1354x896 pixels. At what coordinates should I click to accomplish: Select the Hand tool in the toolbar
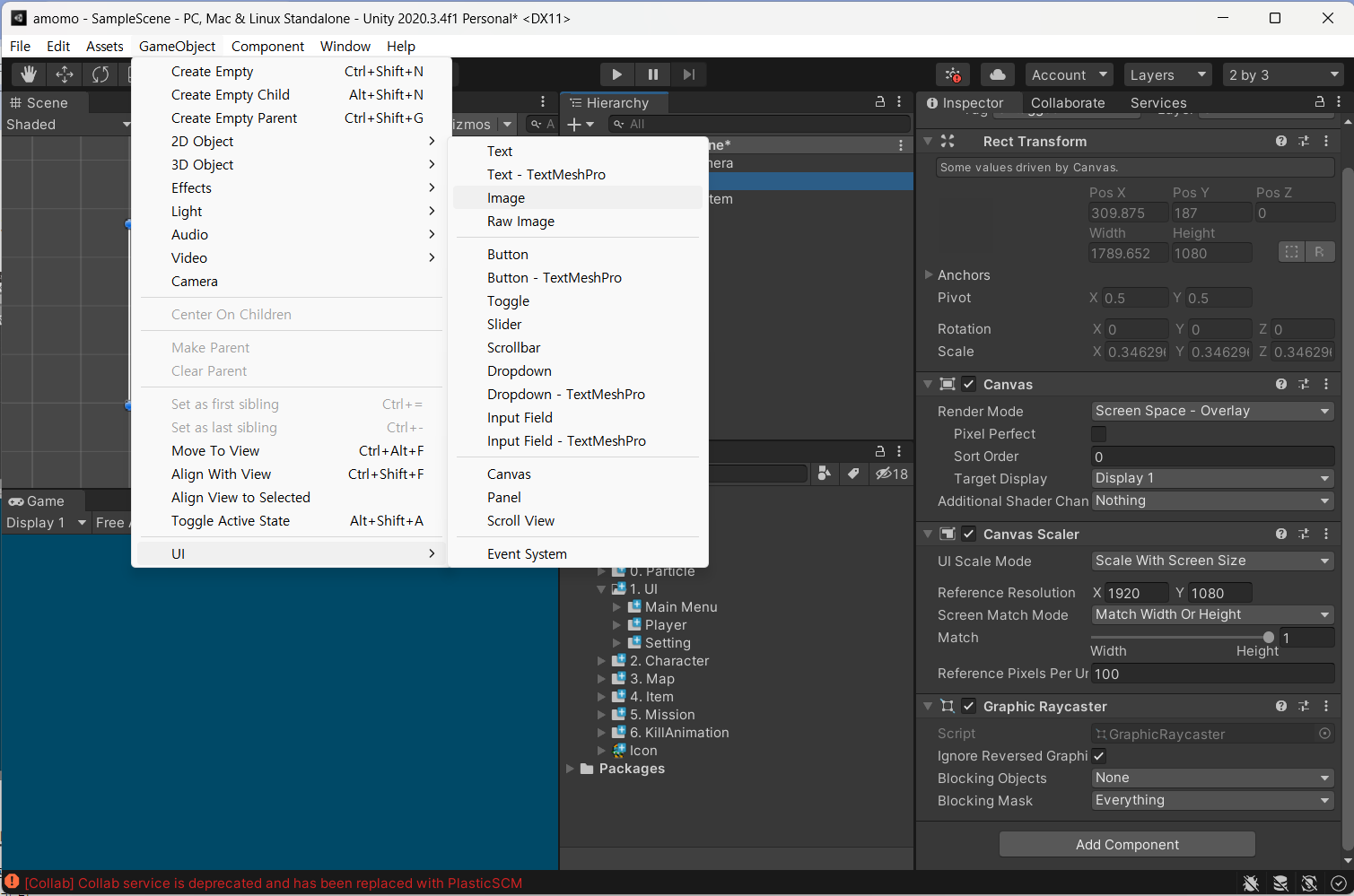pyautogui.click(x=29, y=74)
